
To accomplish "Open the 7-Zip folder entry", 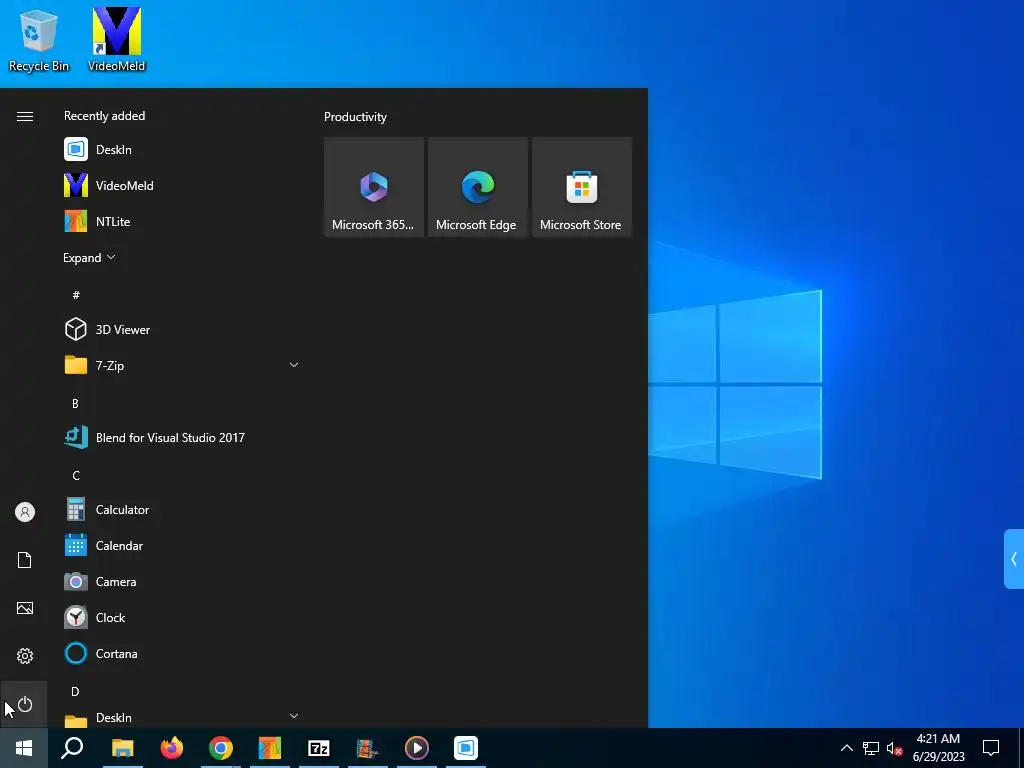I will (x=182, y=365).
